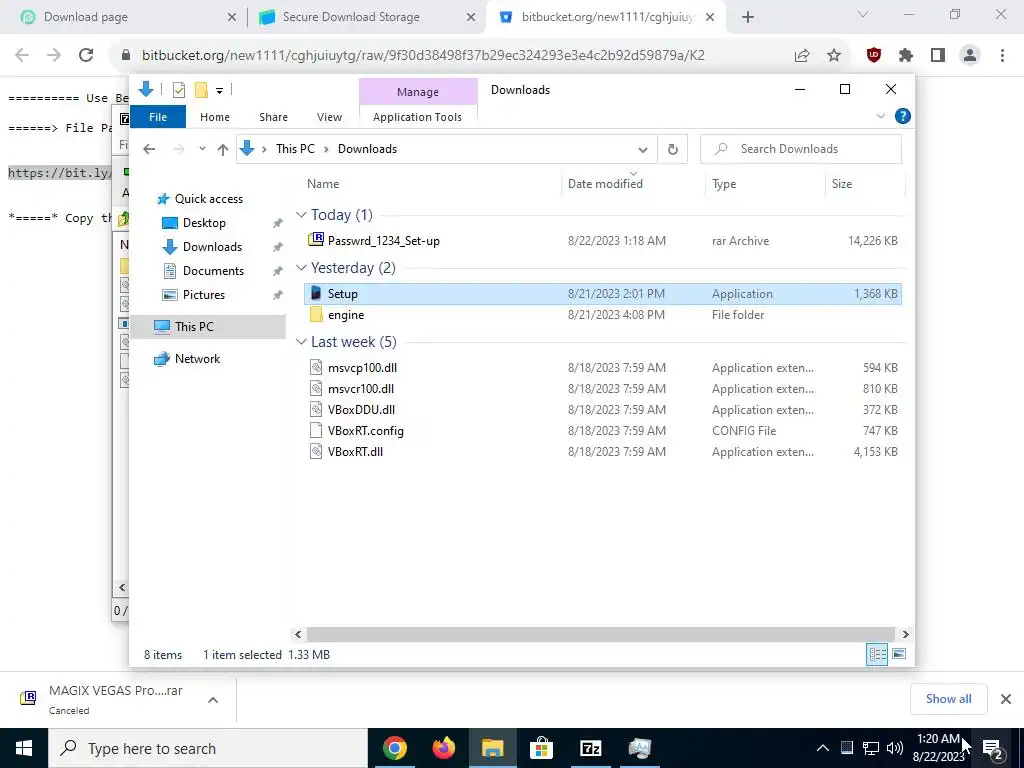Select the VBoxRT.config file

tap(603, 431)
